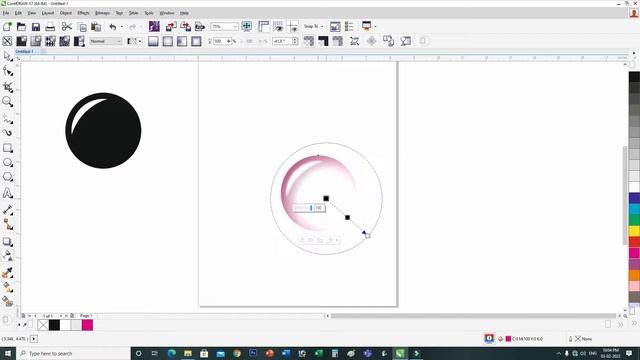
Task: Pick black swatch in document palette
Action: 54,325
